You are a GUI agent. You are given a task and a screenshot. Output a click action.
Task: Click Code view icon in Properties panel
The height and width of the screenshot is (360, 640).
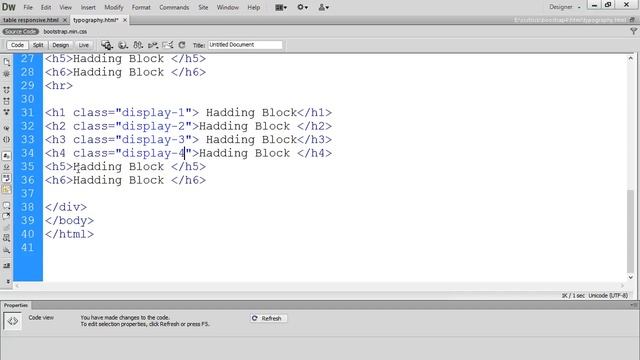[12, 321]
